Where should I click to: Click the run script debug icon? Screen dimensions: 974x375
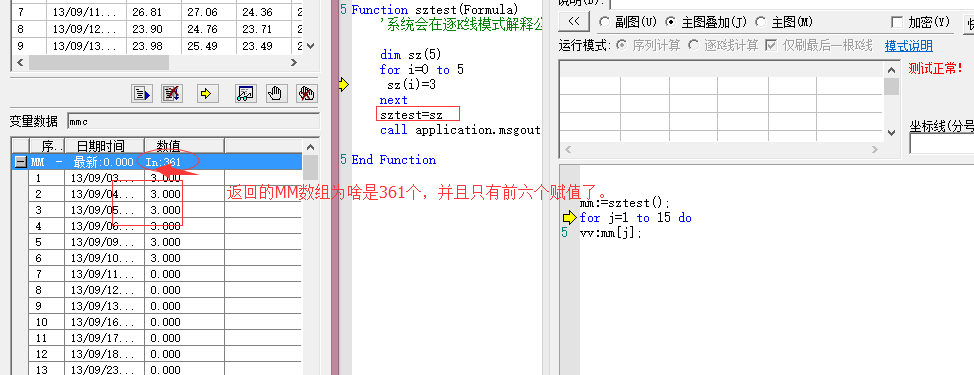[x=142, y=94]
